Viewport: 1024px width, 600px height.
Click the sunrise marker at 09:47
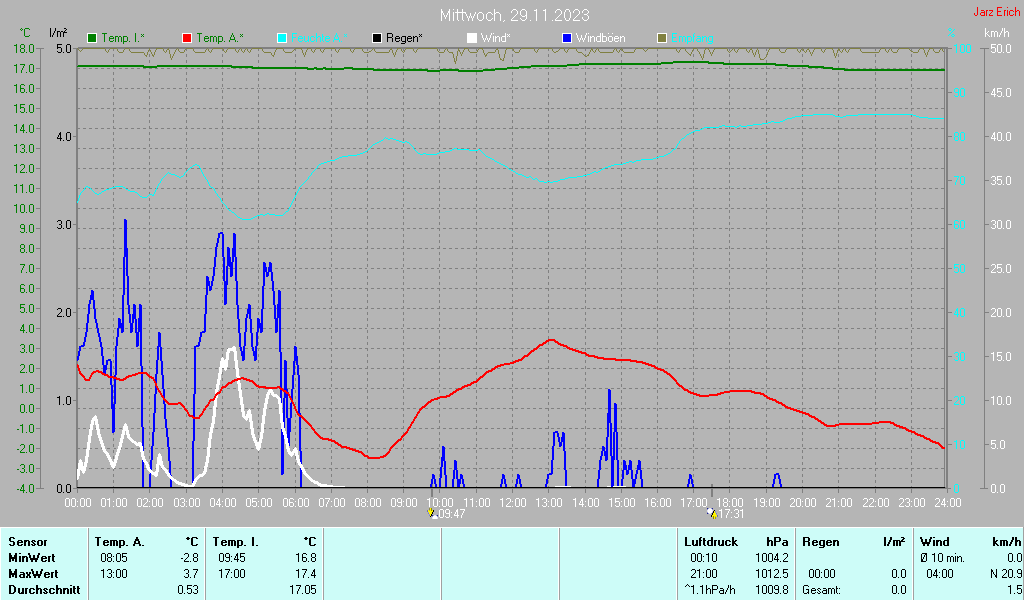[x=432, y=513]
